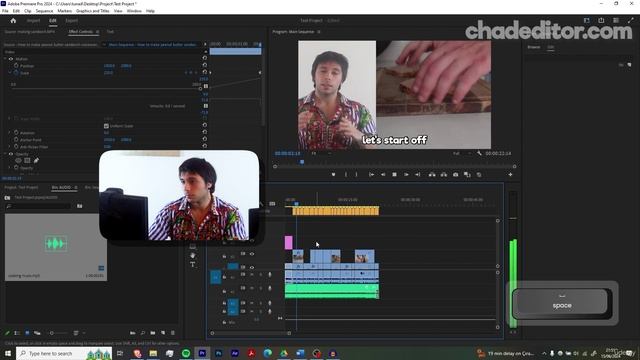Open the Program monitor button editor

point(510,175)
